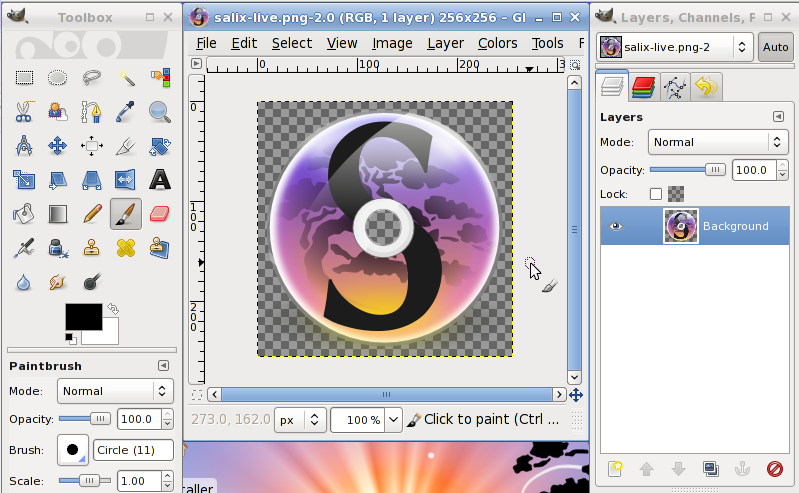Select the Foreground Select tool

click(58, 112)
